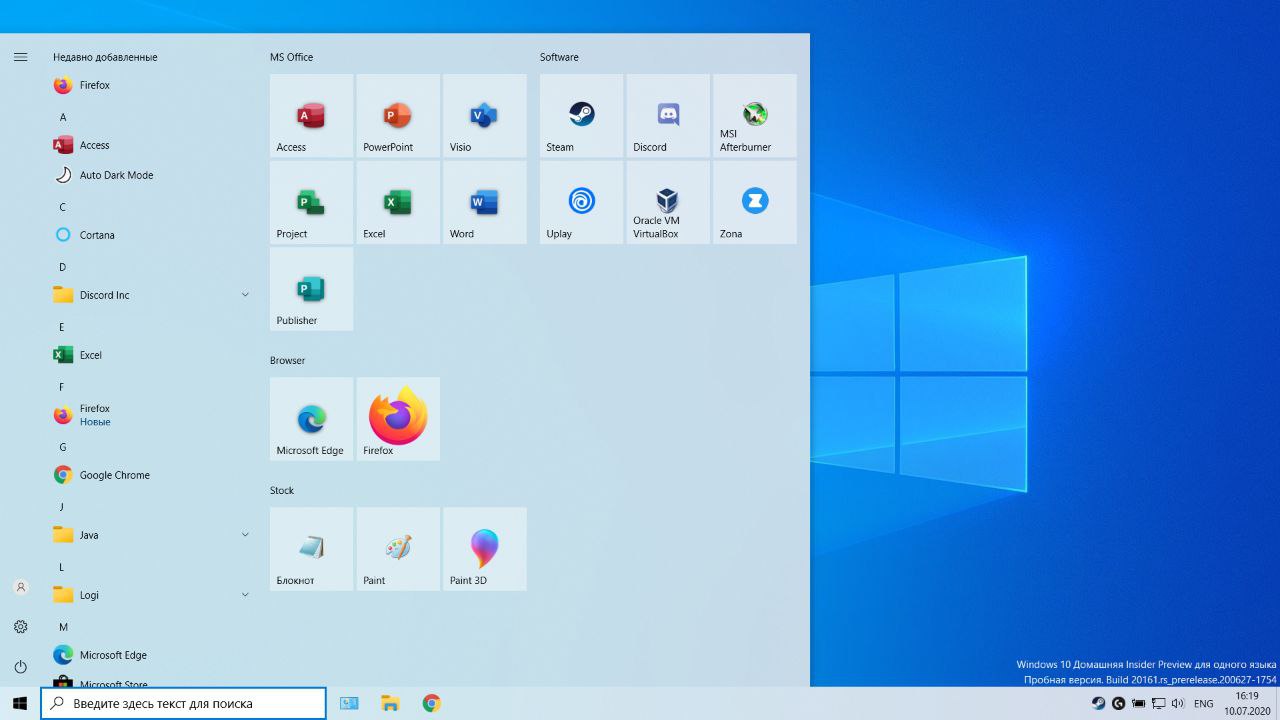The image size is (1280, 720).
Task: Open the battery status tray icon
Action: (x=1139, y=703)
